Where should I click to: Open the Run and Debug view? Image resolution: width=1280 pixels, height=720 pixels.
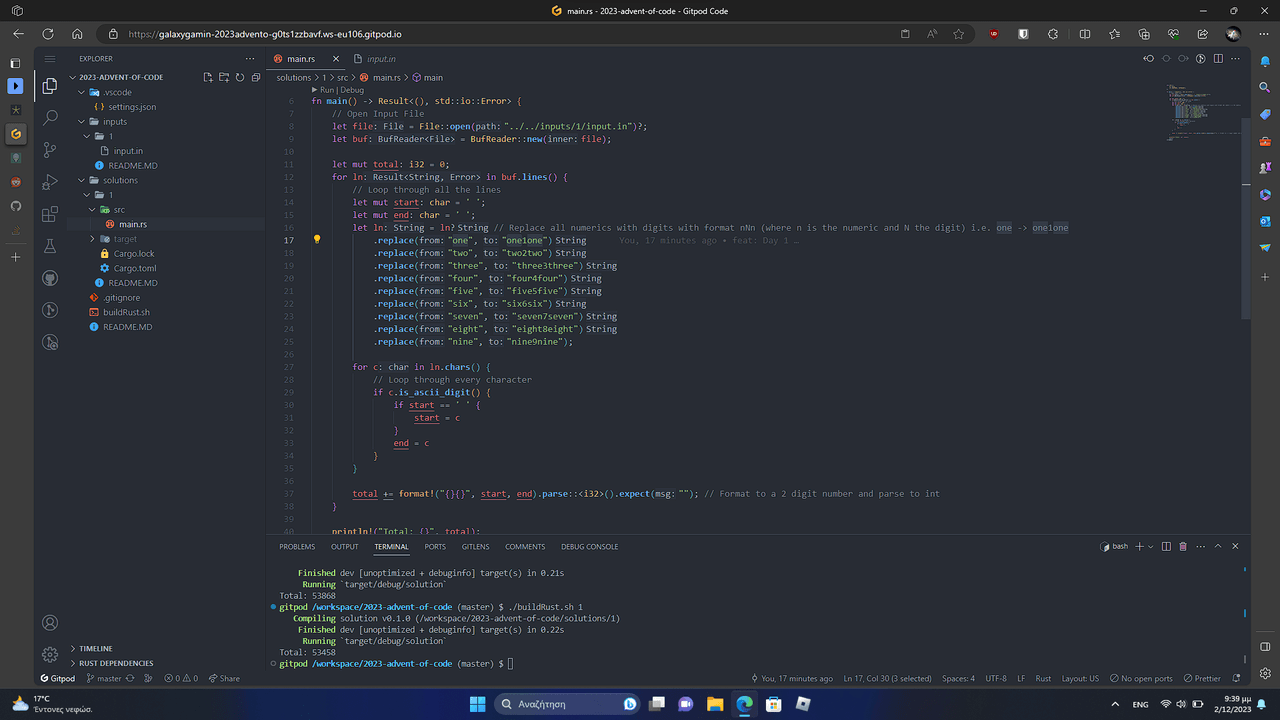tap(50, 182)
